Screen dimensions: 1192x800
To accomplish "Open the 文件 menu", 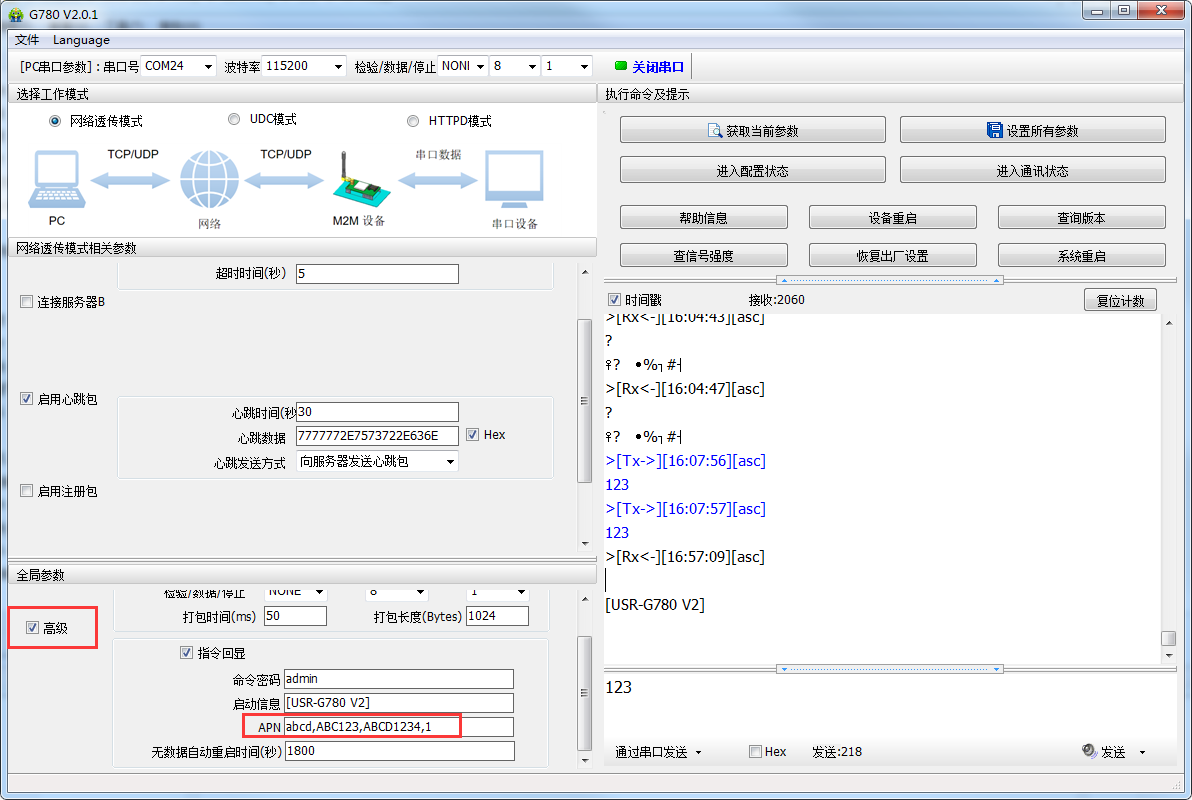I will [x=27, y=40].
